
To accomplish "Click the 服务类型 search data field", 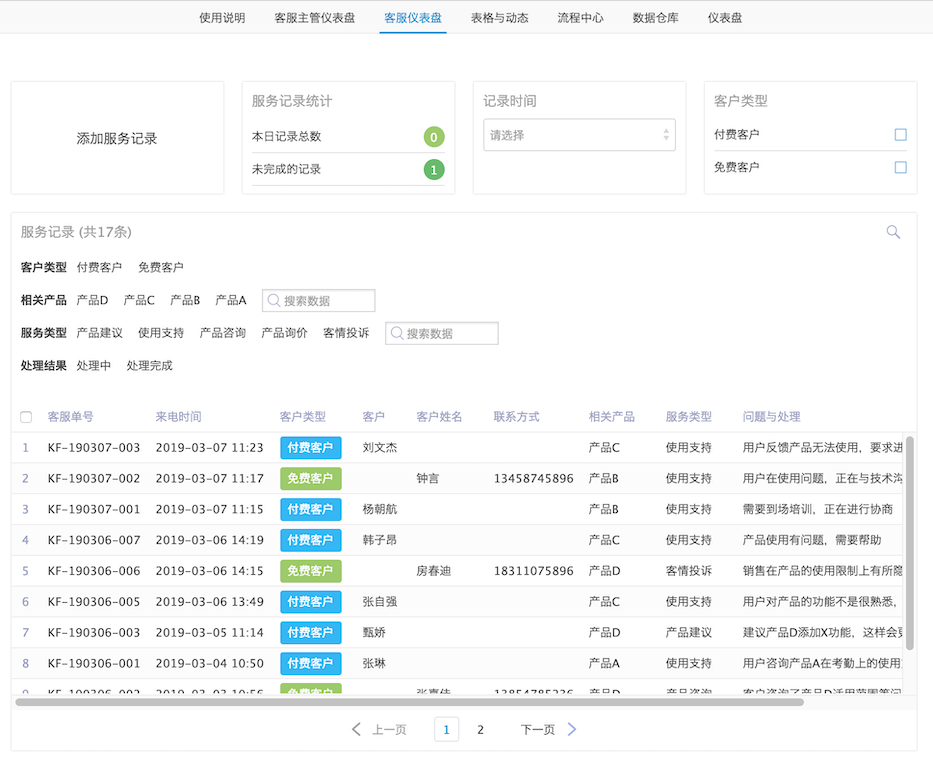I will pyautogui.click(x=442, y=333).
